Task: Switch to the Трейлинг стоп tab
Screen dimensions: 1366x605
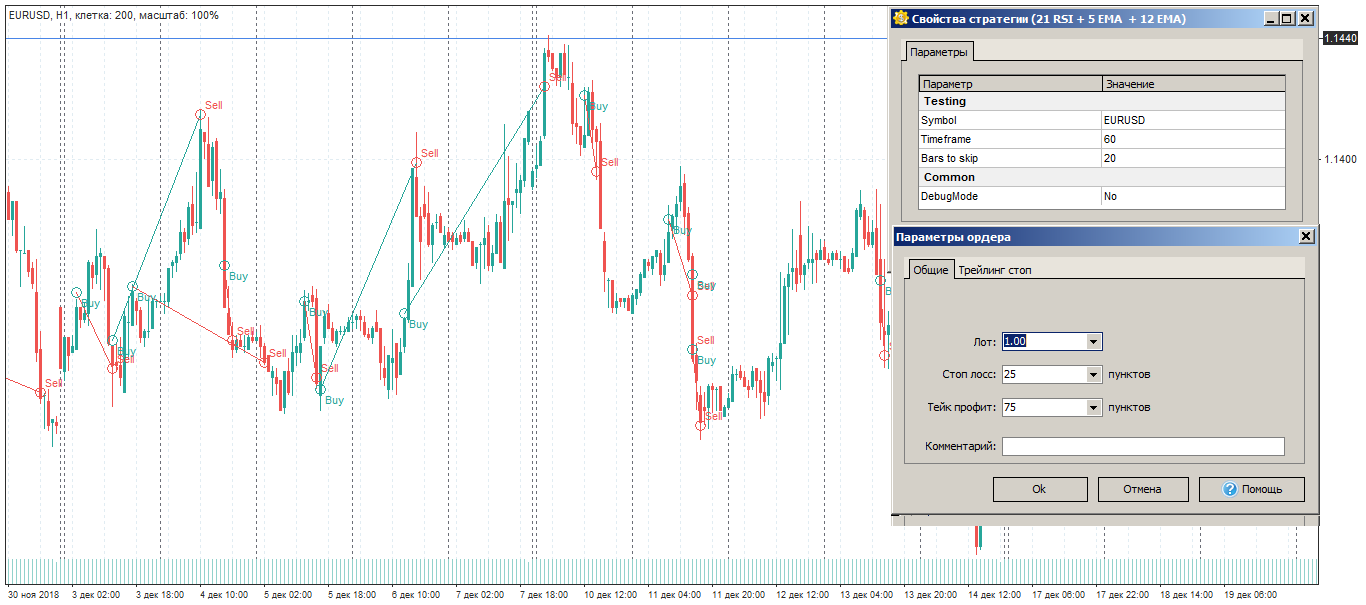Action: [996, 270]
